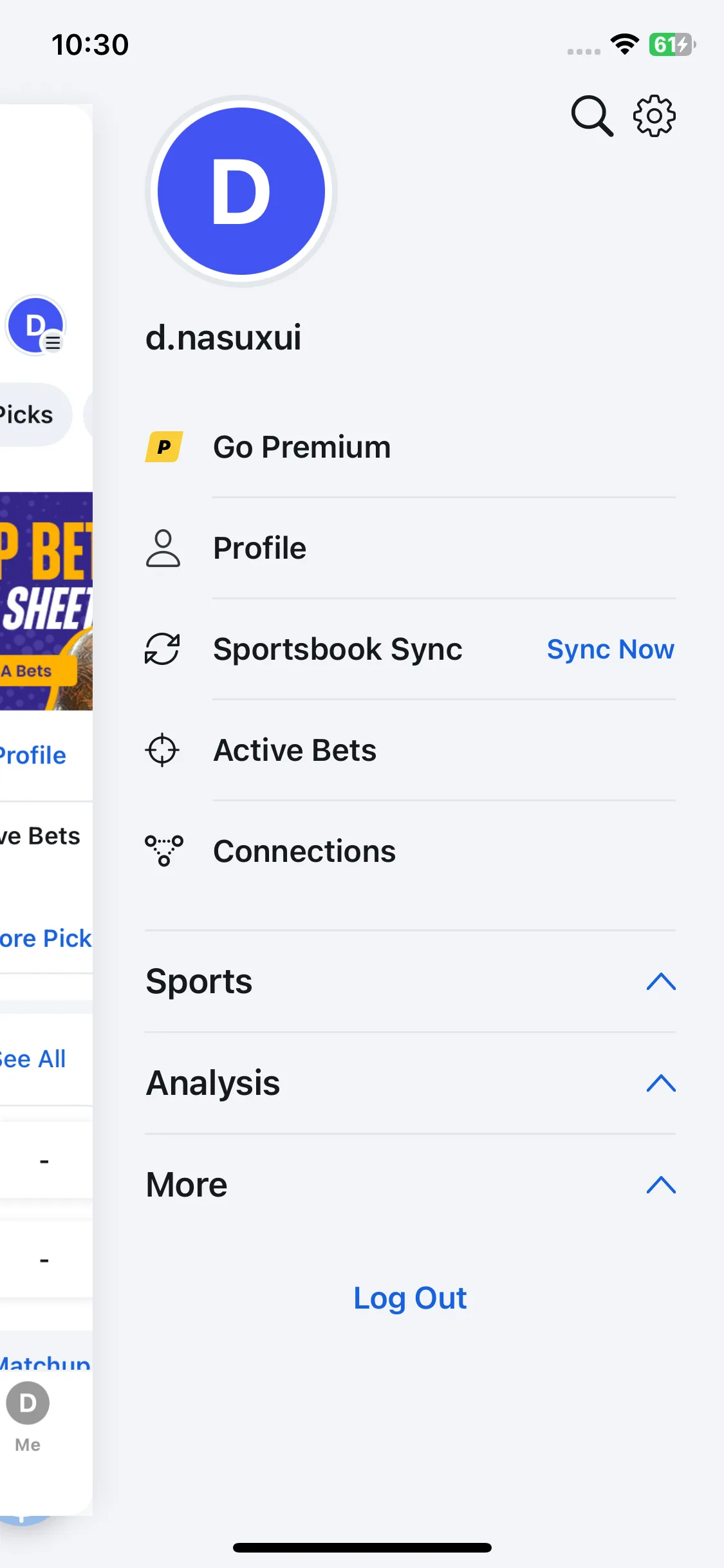Collapse the More section chevron
Image resolution: width=724 pixels, height=1568 pixels.
[661, 1185]
